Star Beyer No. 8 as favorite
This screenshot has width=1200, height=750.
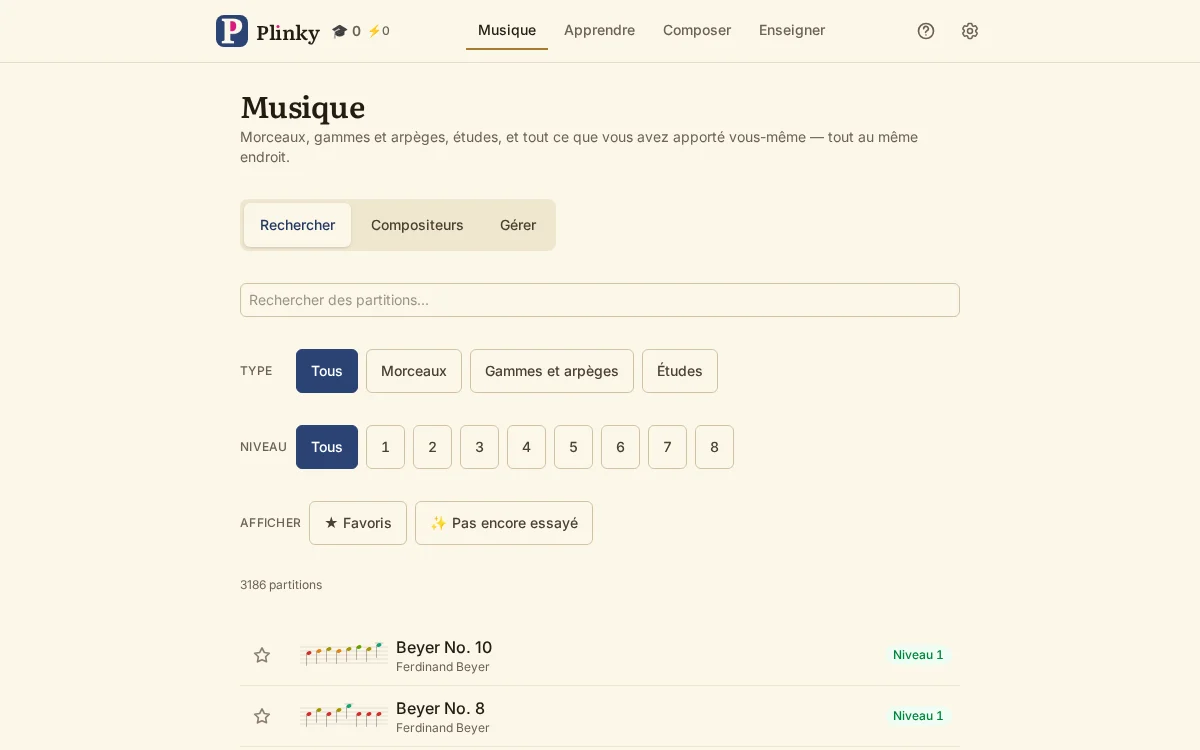[x=262, y=716]
